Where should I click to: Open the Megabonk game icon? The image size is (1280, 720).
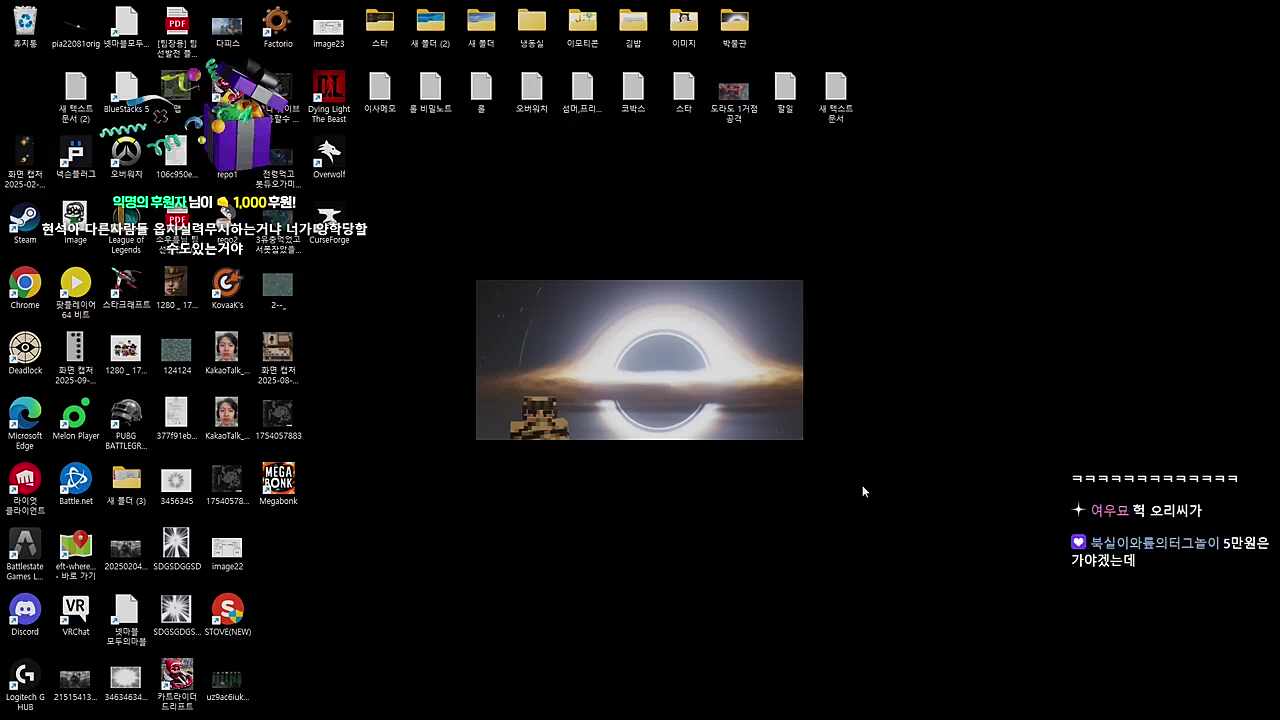click(278, 479)
